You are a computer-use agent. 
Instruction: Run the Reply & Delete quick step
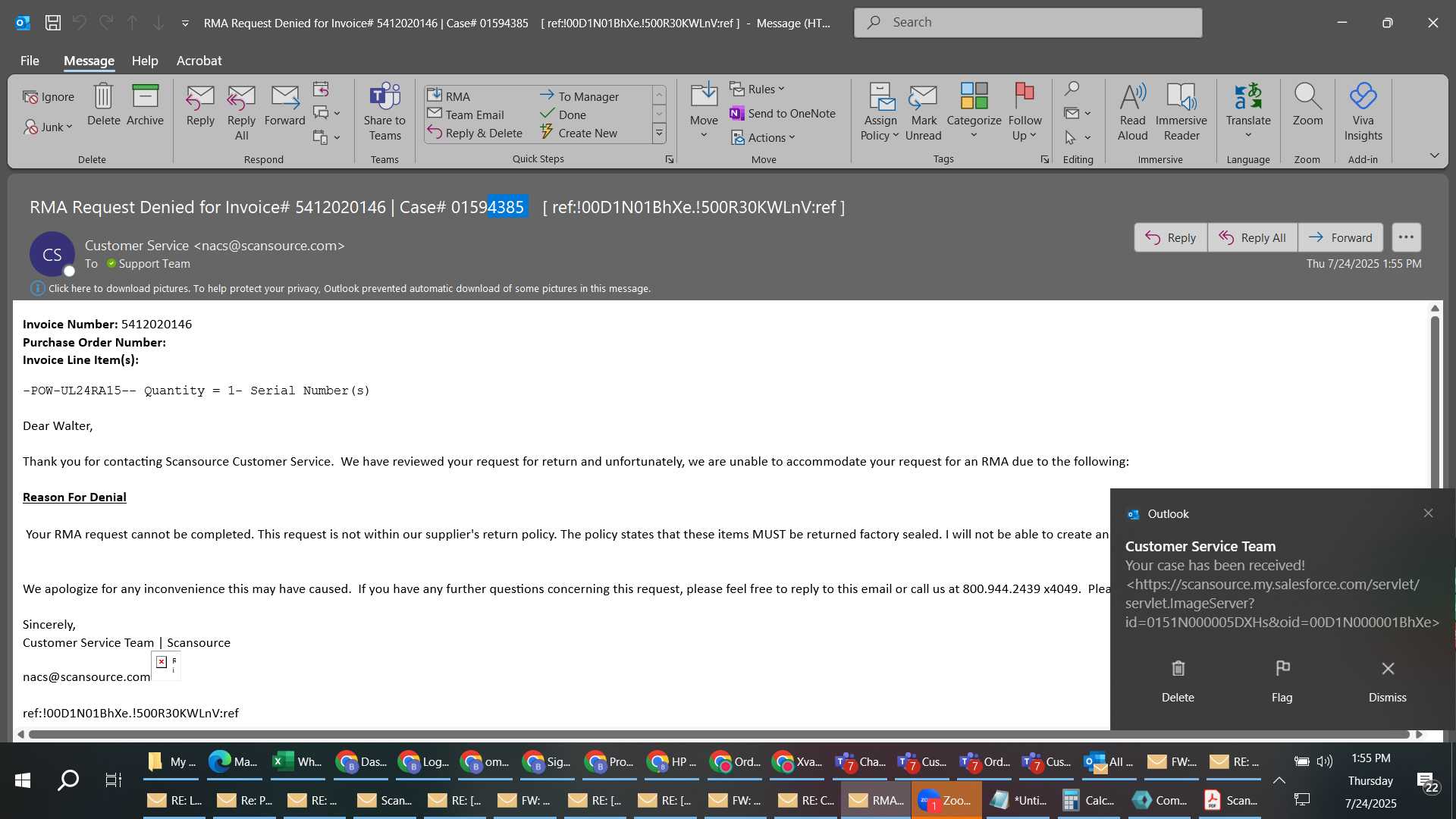click(475, 133)
